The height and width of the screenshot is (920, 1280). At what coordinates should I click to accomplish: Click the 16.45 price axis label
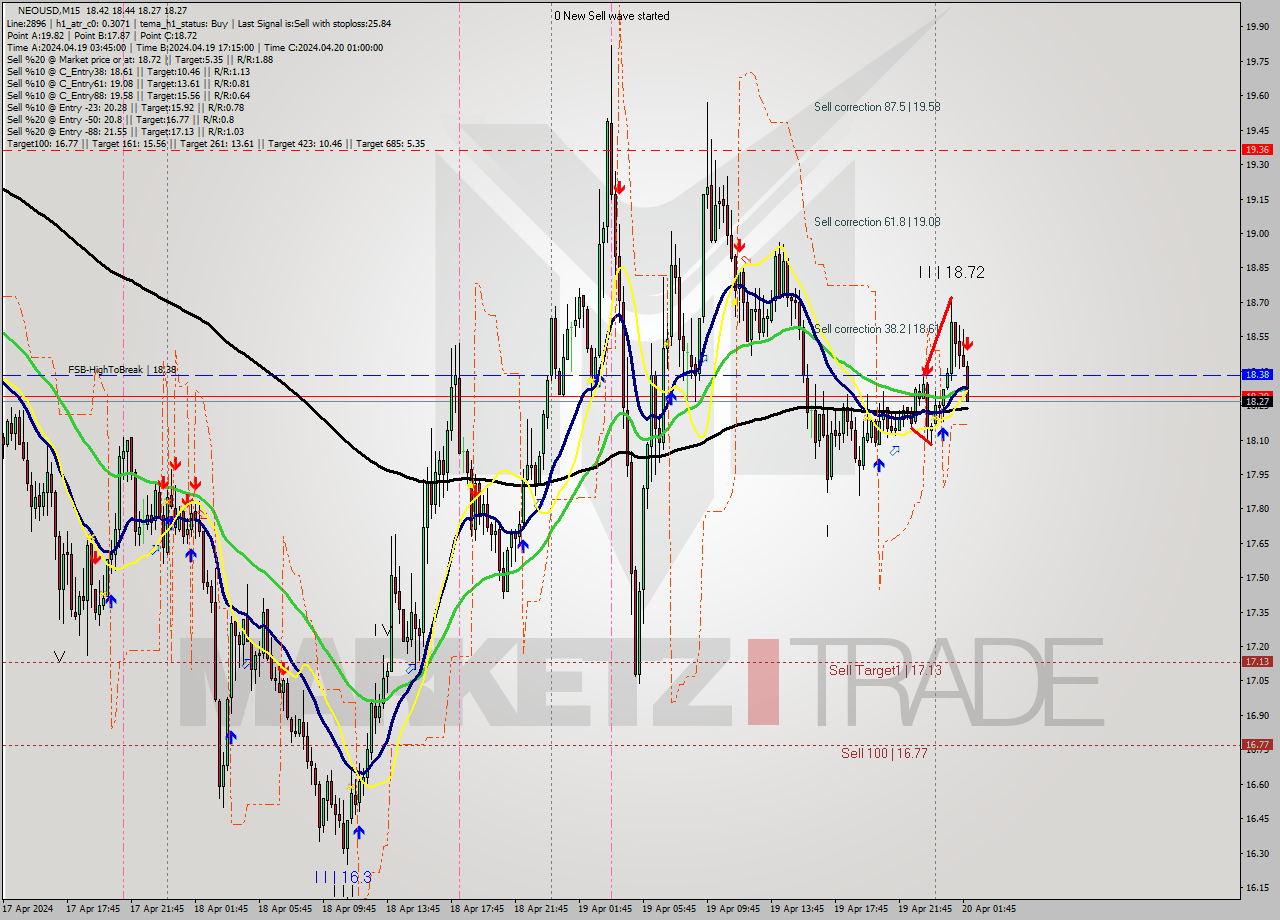click(x=1257, y=819)
